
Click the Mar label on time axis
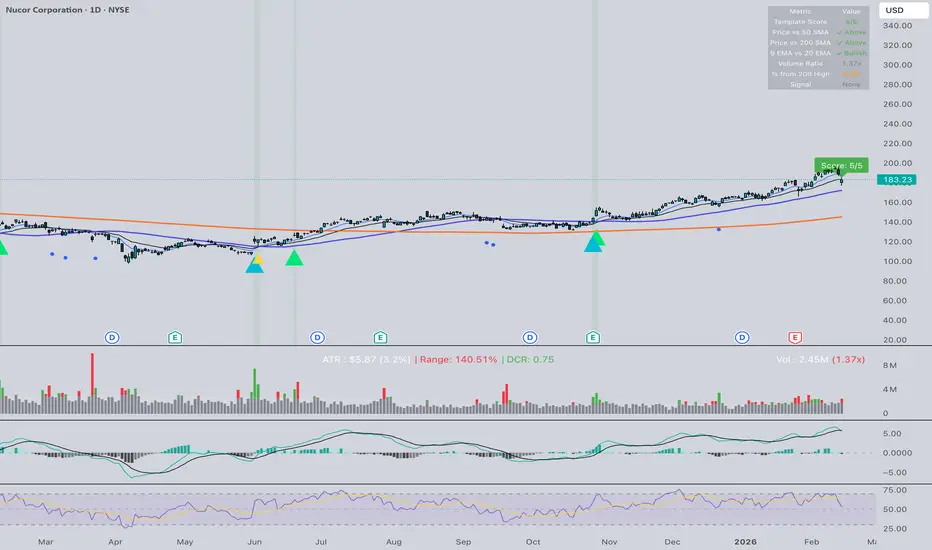tap(45, 542)
